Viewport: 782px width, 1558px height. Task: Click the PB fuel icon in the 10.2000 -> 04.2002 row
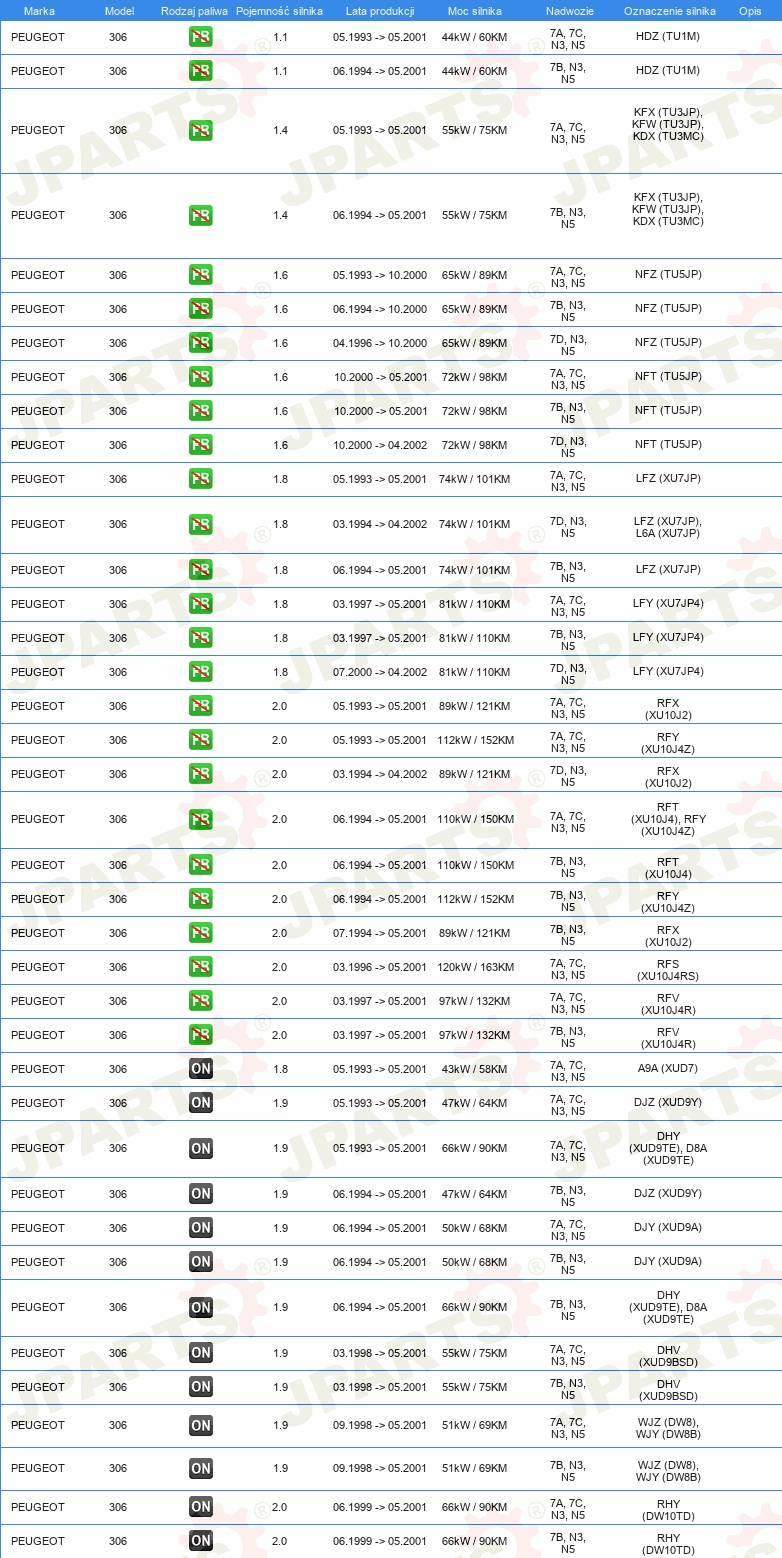pos(201,445)
